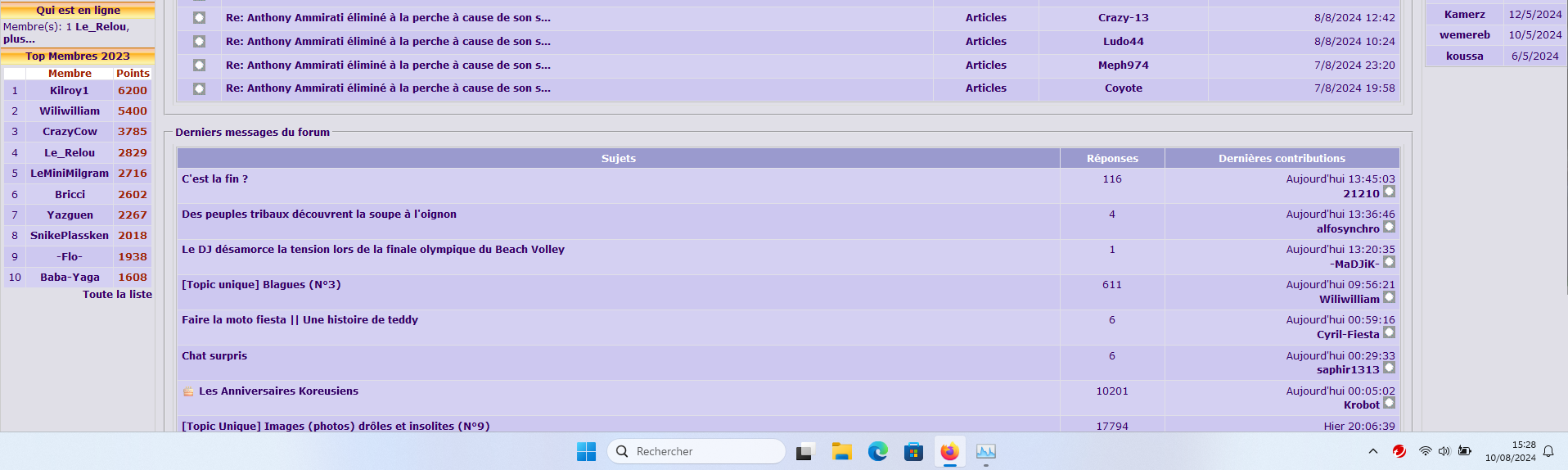Screen dimensions: 1568x470
Task: Open the Windows Start menu
Action: pos(586,451)
